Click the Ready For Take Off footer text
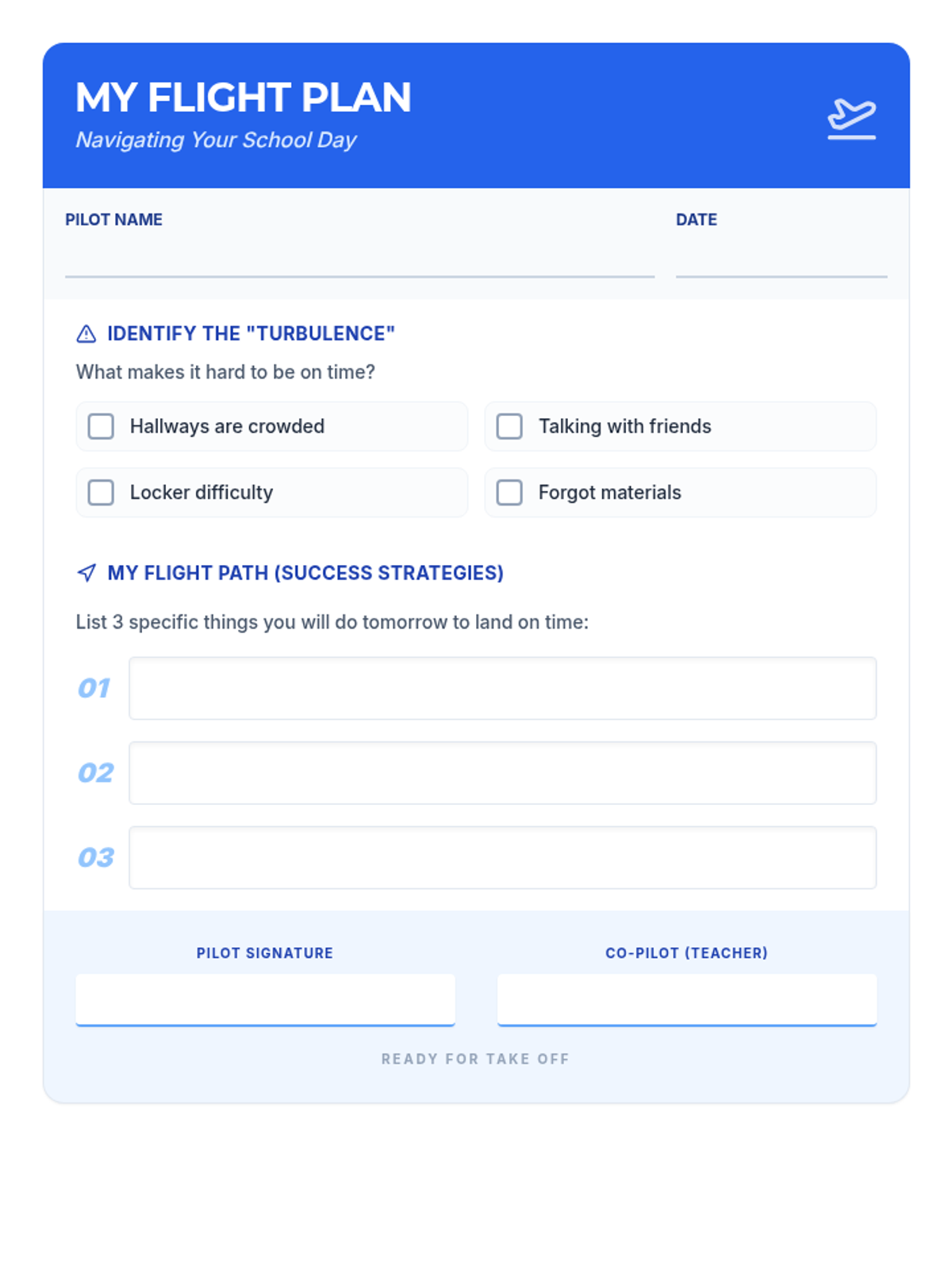This screenshot has height=1270, width=952. point(475,1059)
